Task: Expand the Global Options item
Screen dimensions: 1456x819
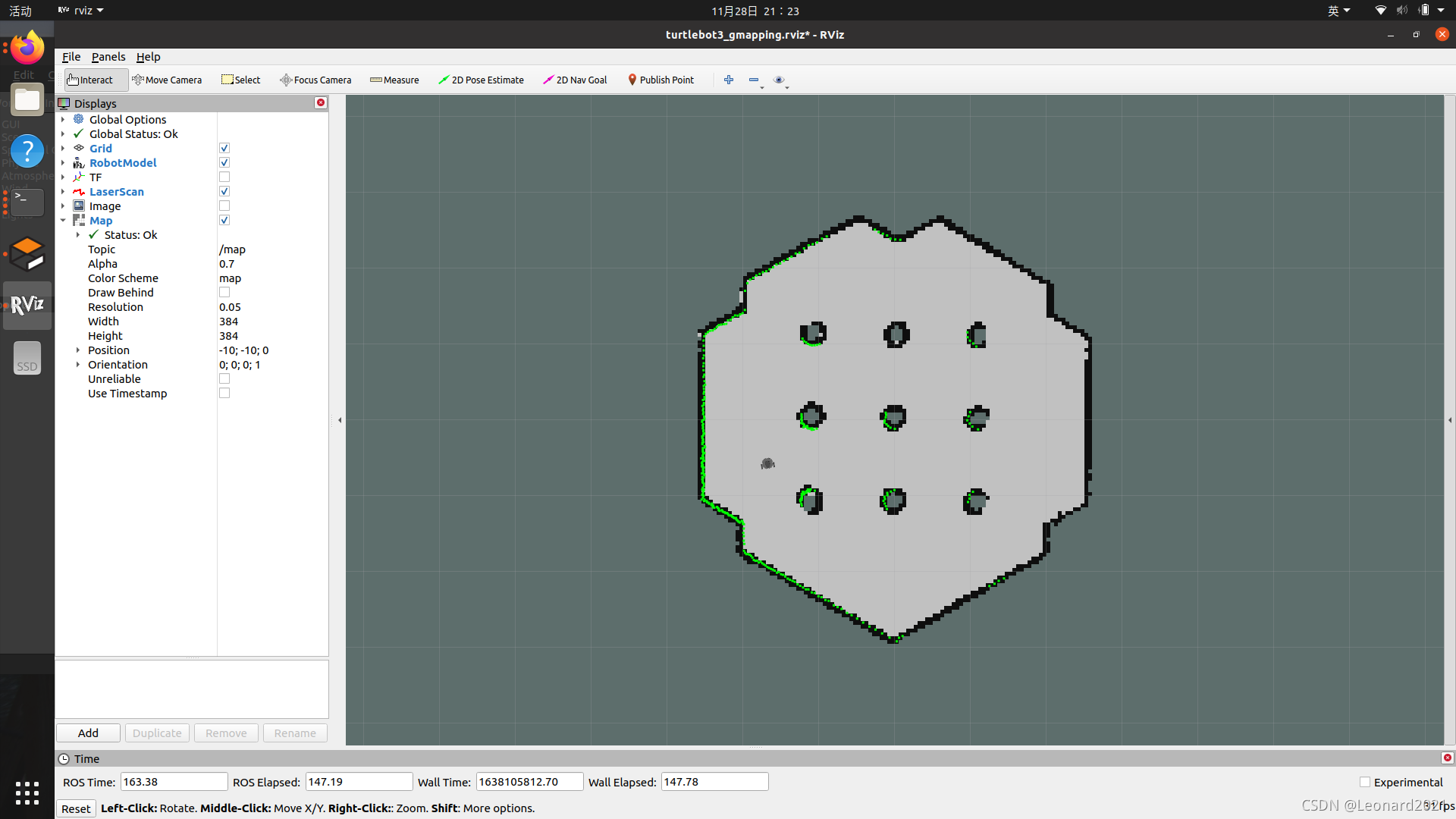Action: pos(63,120)
